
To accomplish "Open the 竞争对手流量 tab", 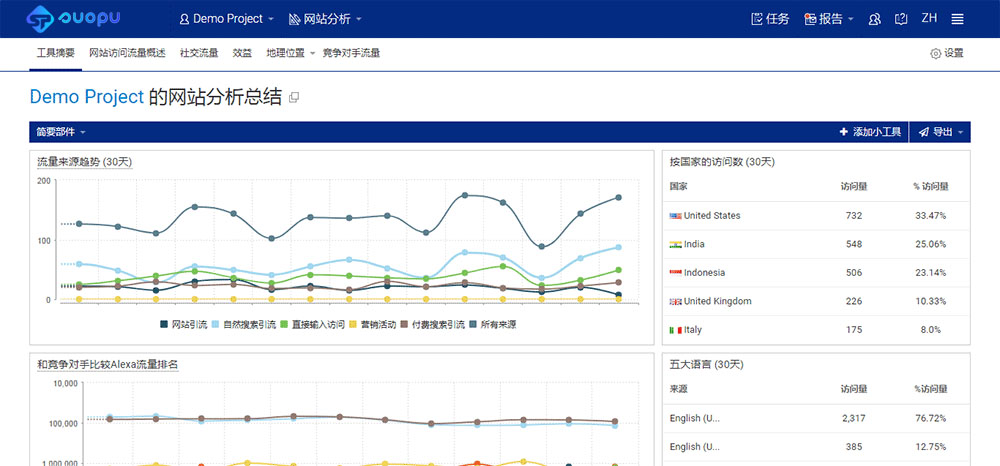I will pyautogui.click(x=351, y=54).
